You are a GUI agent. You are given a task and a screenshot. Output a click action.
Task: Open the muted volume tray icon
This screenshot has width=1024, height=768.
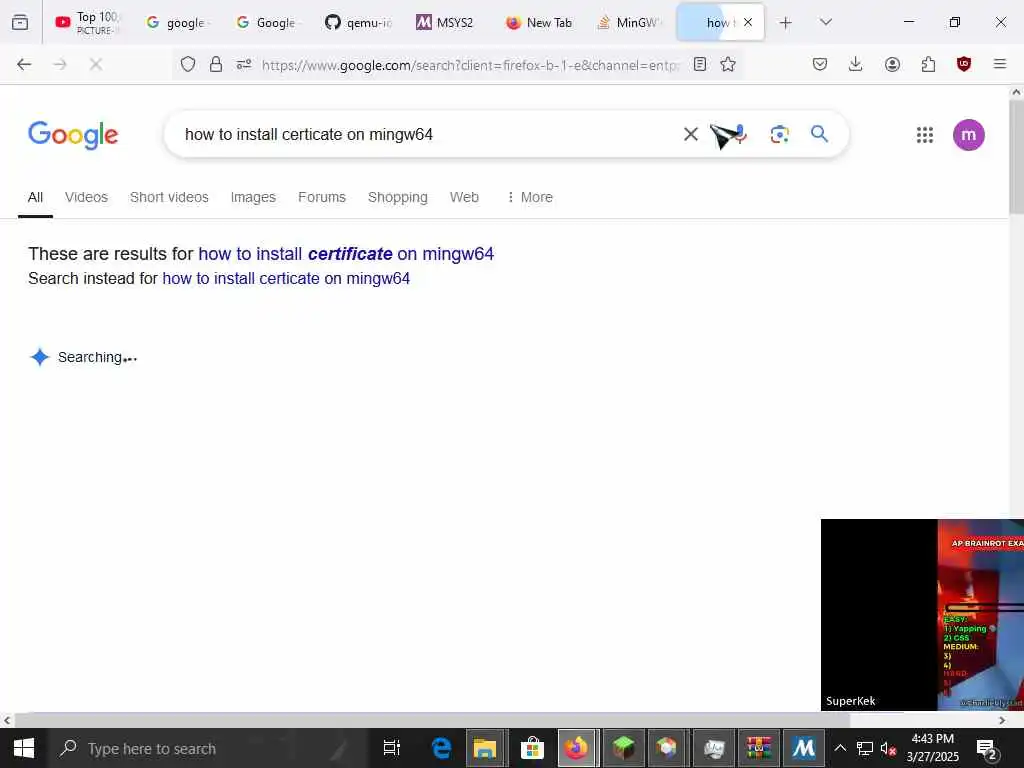[888, 748]
